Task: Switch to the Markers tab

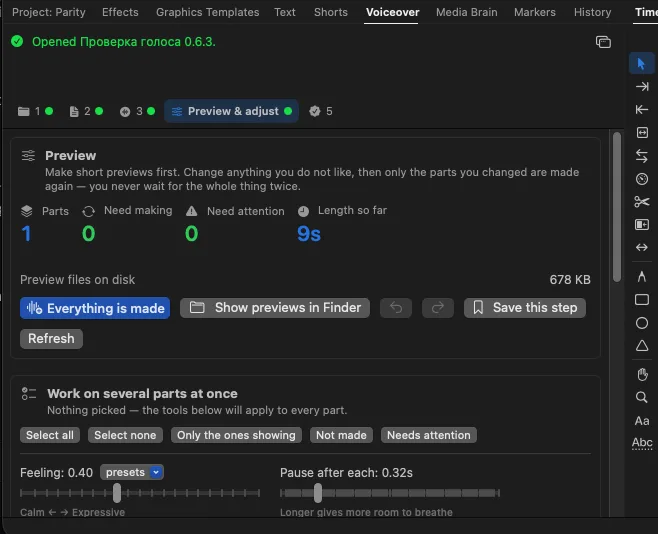Action: (x=535, y=12)
